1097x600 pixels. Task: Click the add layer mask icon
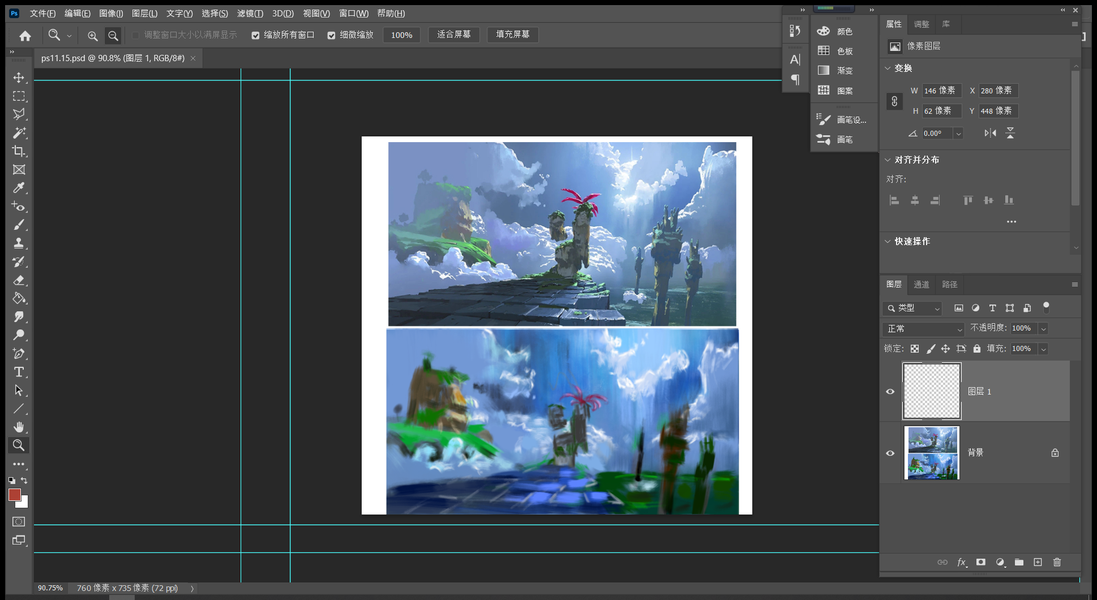(981, 562)
